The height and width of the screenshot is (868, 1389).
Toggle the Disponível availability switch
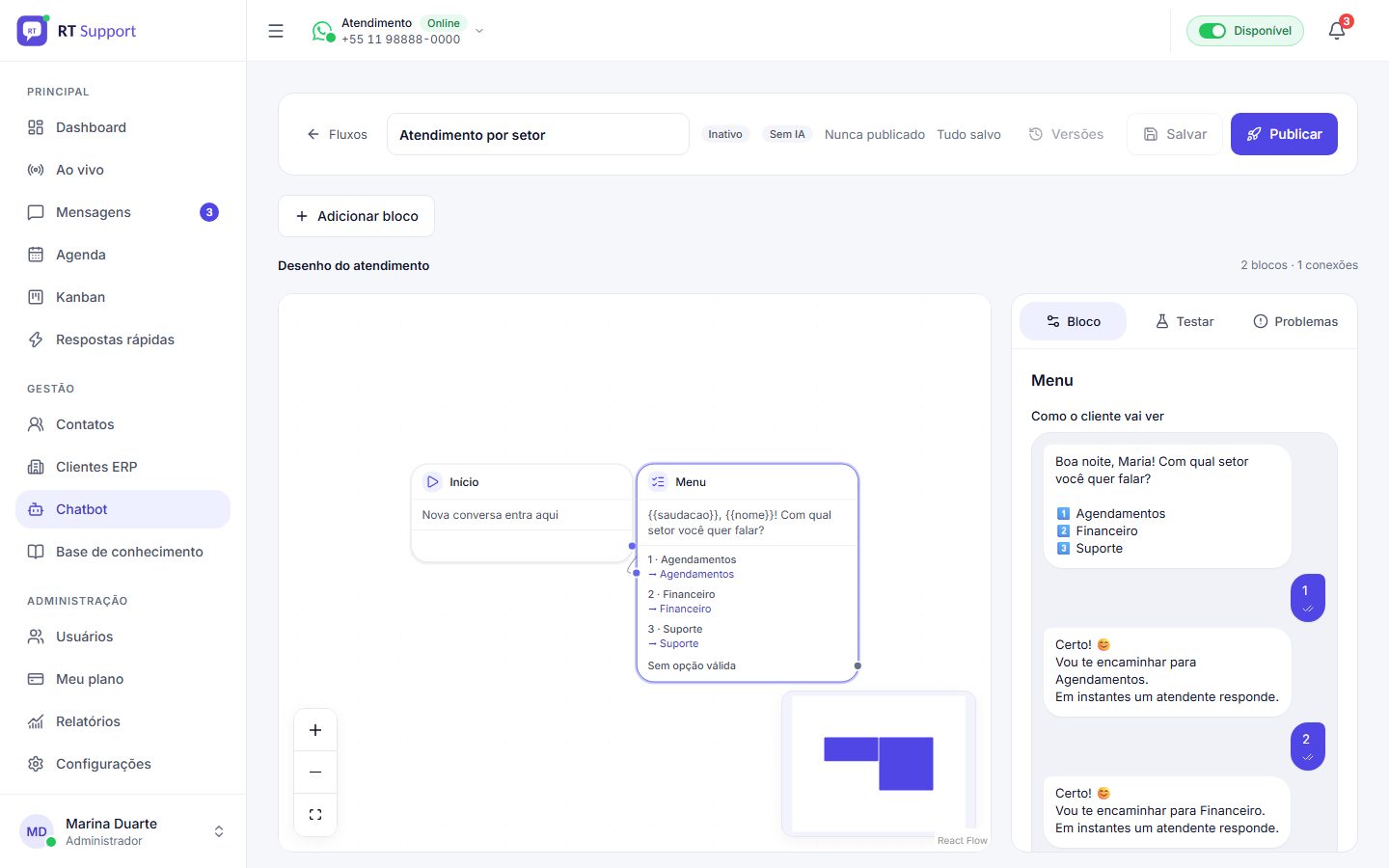(x=1212, y=31)
